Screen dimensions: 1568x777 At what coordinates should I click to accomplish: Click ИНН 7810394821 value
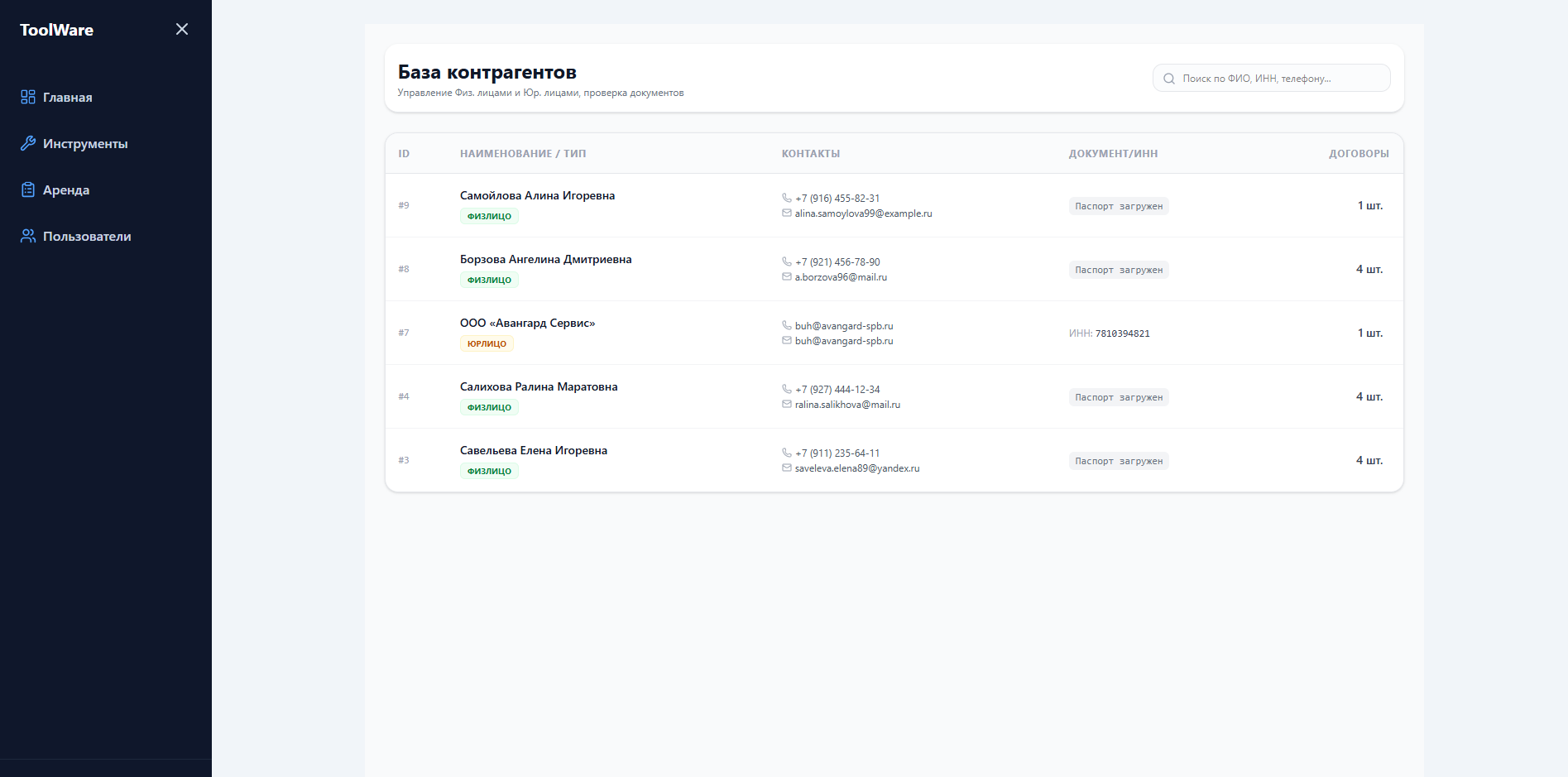pos(1123,333)
